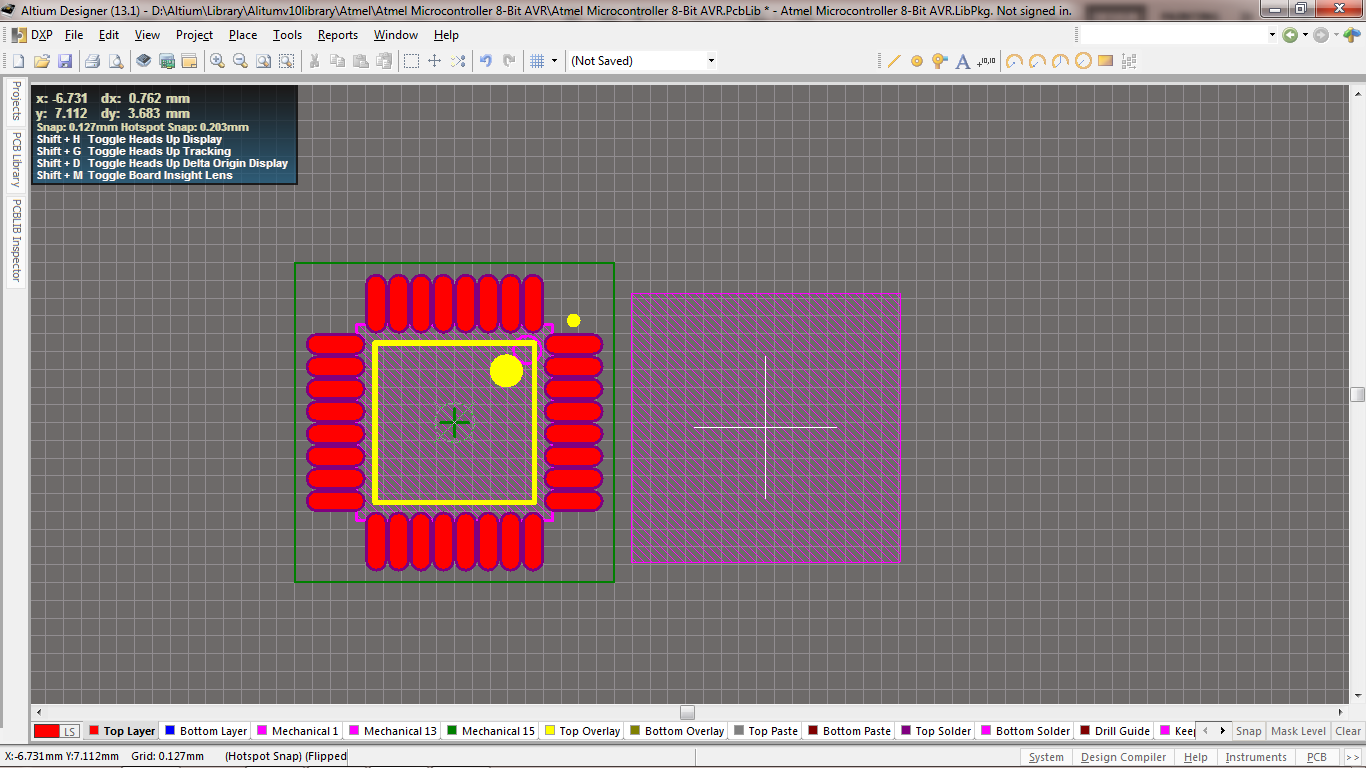Click the Clear button in the bottom bar
The height and width of the screenshot is (768, 1366).
1347,731
